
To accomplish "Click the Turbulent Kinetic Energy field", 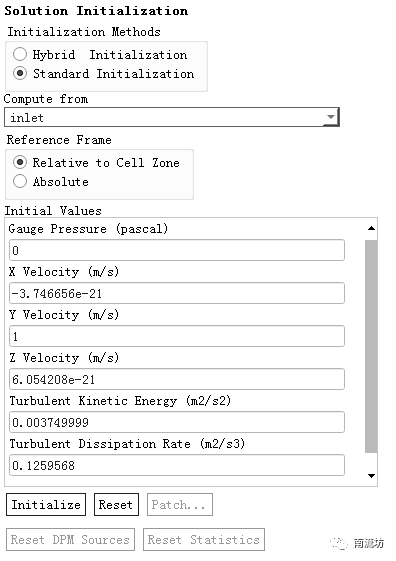I will coord(177,422).
